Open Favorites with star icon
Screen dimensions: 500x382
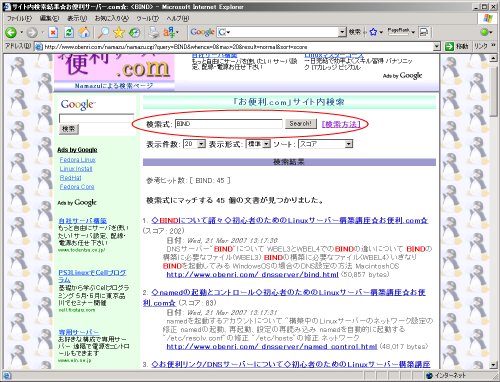coord(119,32)
